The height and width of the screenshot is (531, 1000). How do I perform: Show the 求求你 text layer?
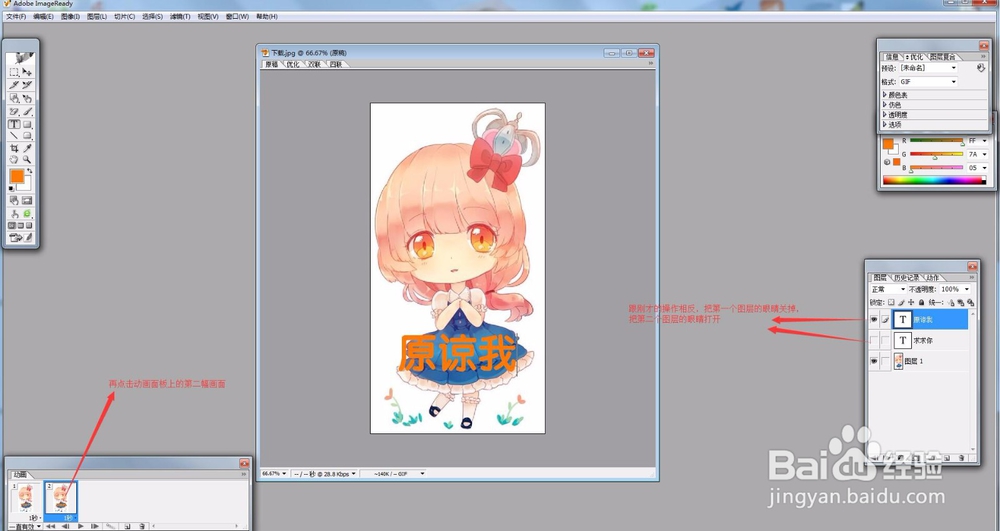(874, 340)
